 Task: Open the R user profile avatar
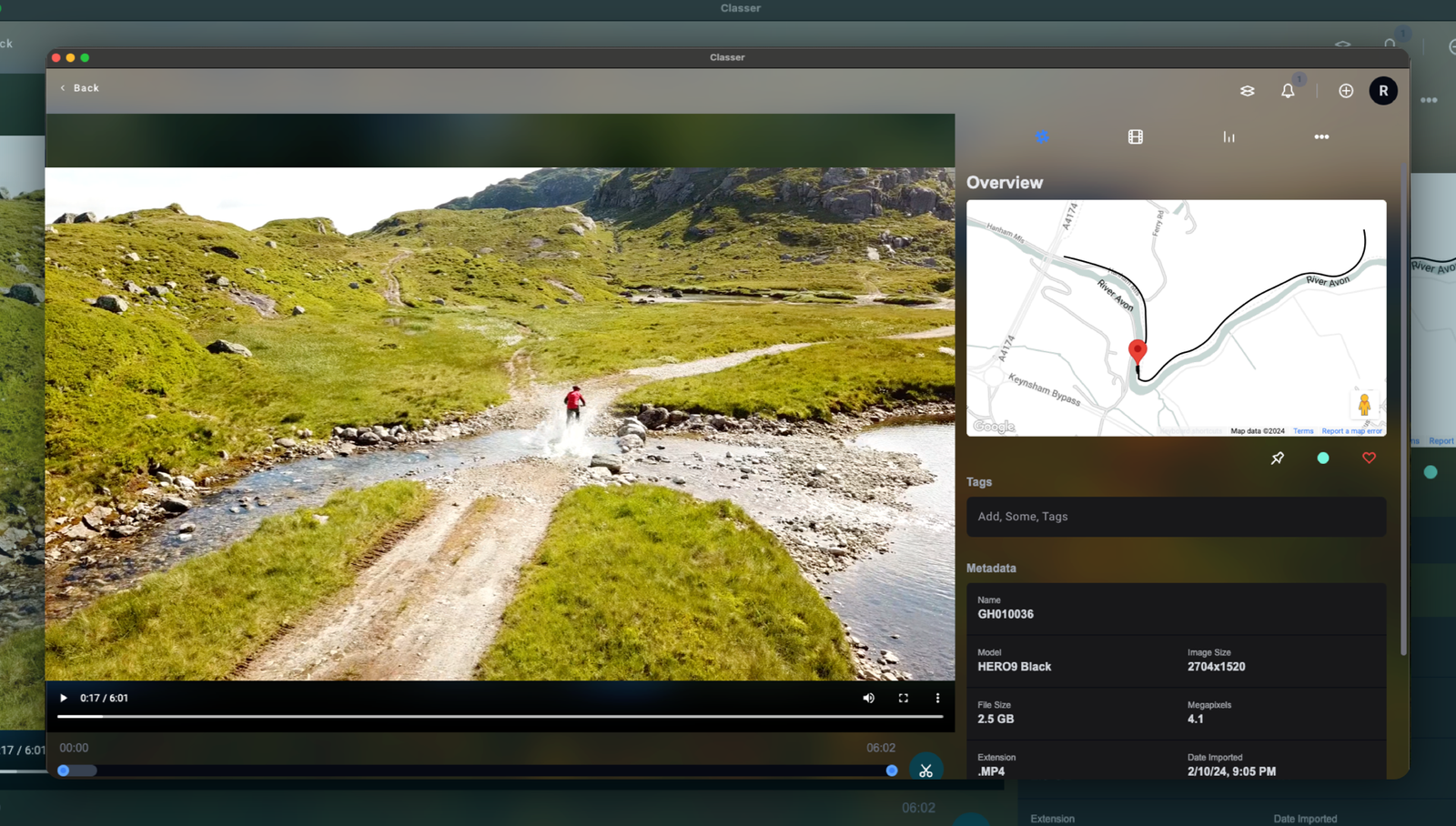(1383, 91)
